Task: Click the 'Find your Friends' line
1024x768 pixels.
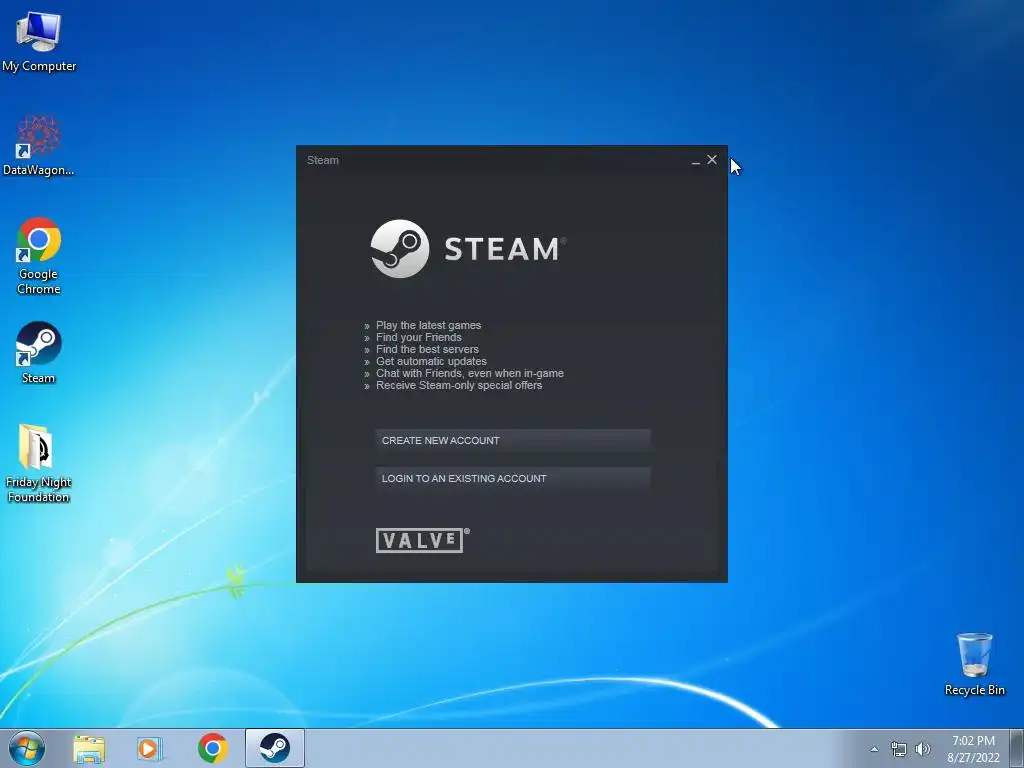Action: pos(419,338)
